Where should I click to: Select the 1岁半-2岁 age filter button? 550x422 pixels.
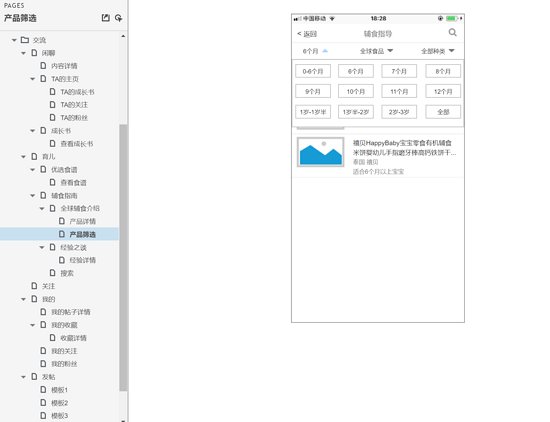[356, 112]
